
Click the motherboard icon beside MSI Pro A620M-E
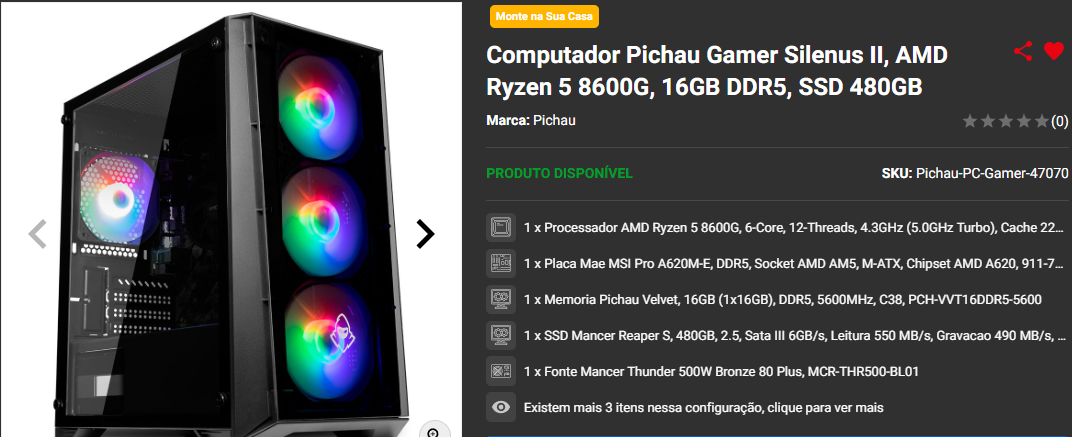pyautogui.click(x=500, y=263)
